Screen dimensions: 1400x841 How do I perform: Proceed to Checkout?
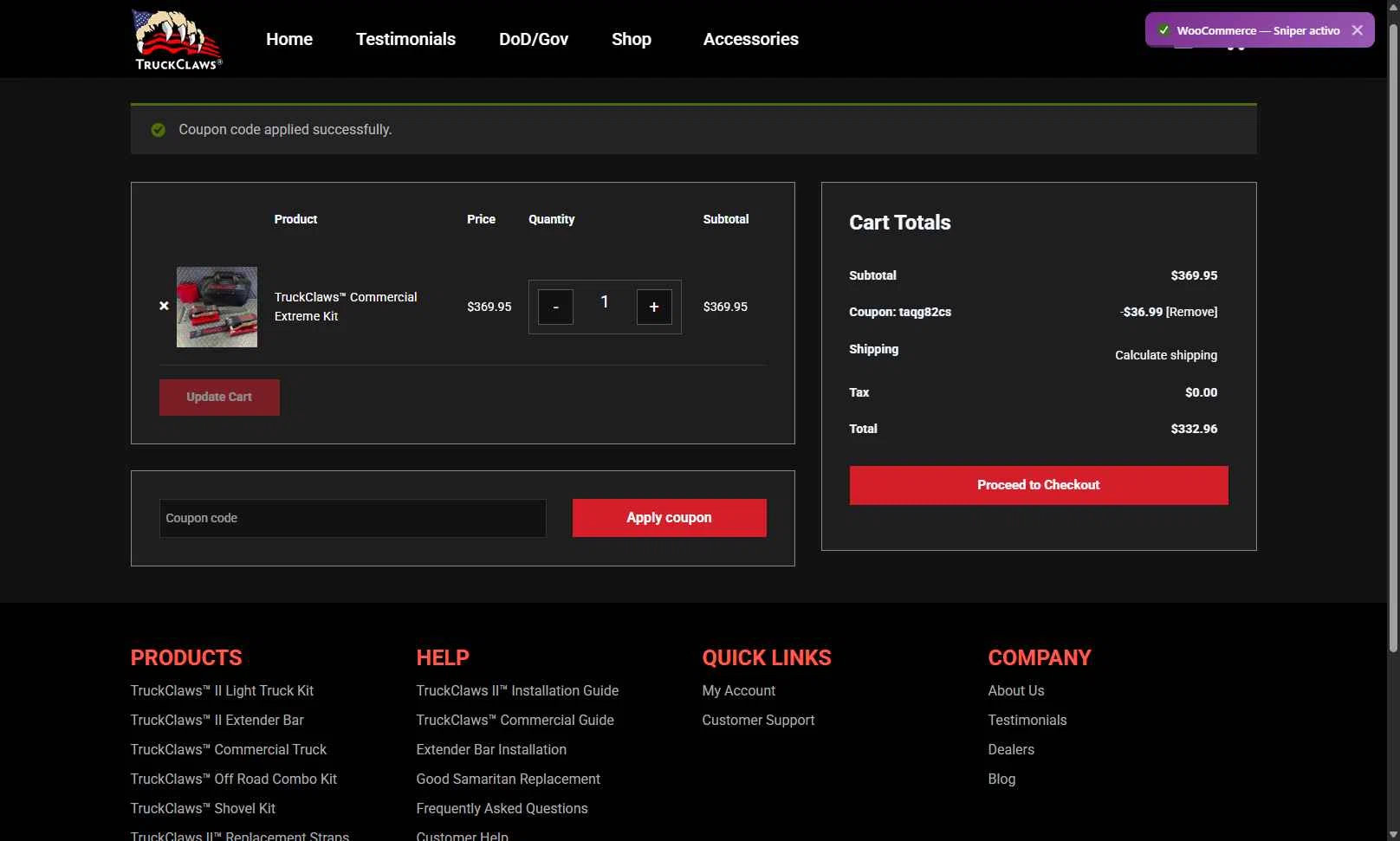click(1039, 485)
